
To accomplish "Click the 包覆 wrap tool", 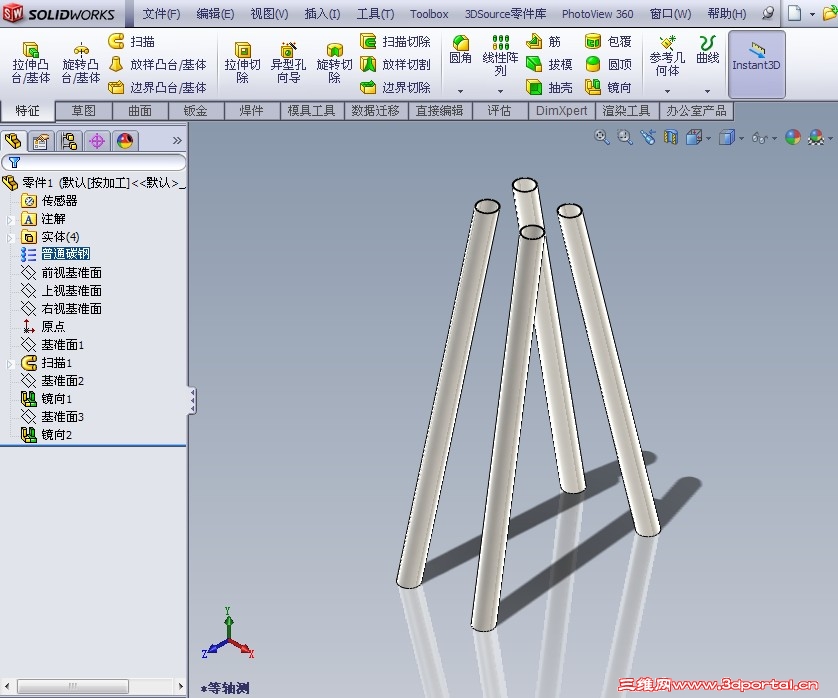I will coord(608,41).
